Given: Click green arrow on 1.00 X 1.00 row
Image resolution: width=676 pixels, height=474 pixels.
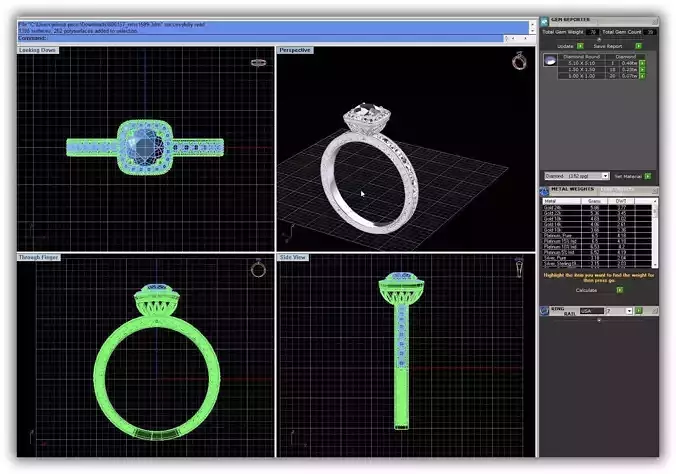Looking at the screenshot, I should 642,76.
